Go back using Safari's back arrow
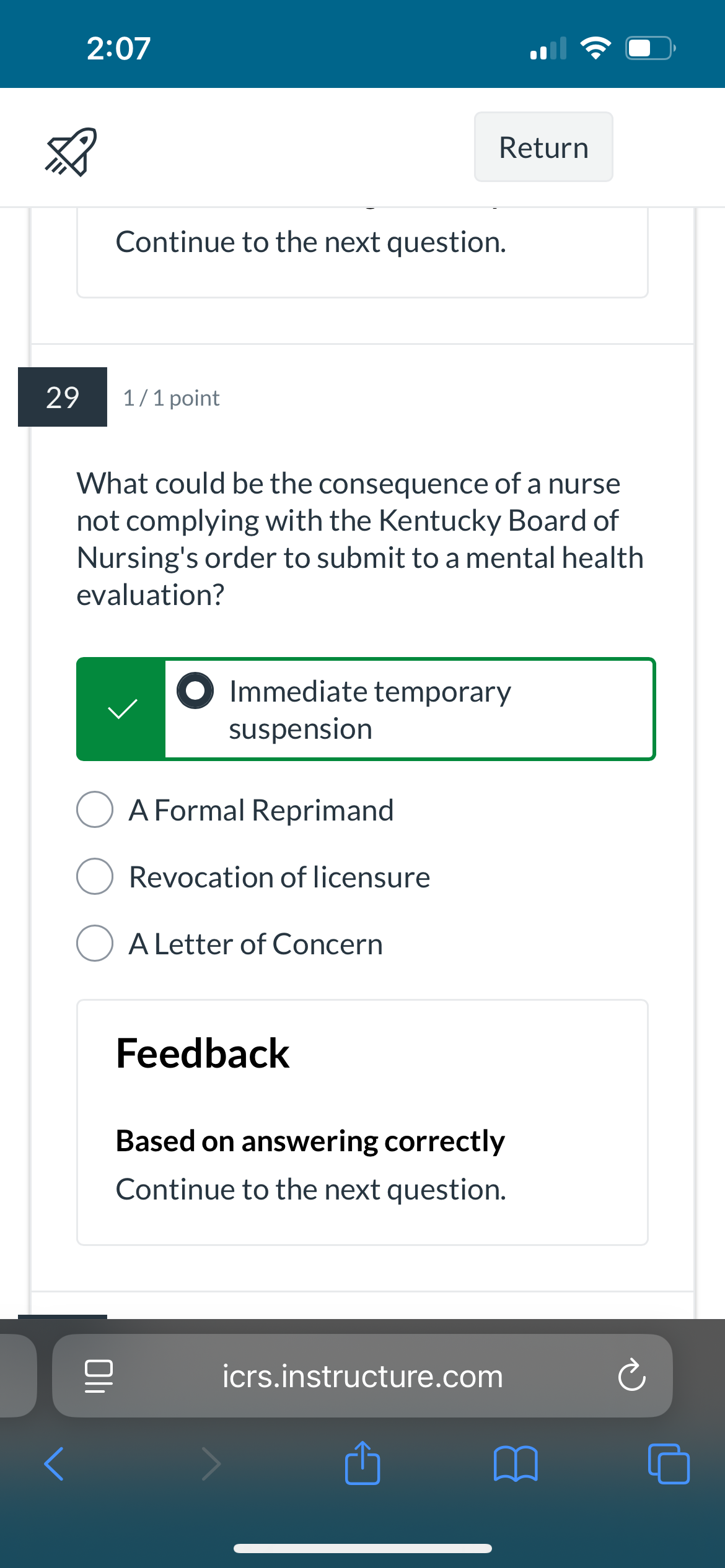The image size is (725, 1568). pyautogui.click(x=54, y=1464)
